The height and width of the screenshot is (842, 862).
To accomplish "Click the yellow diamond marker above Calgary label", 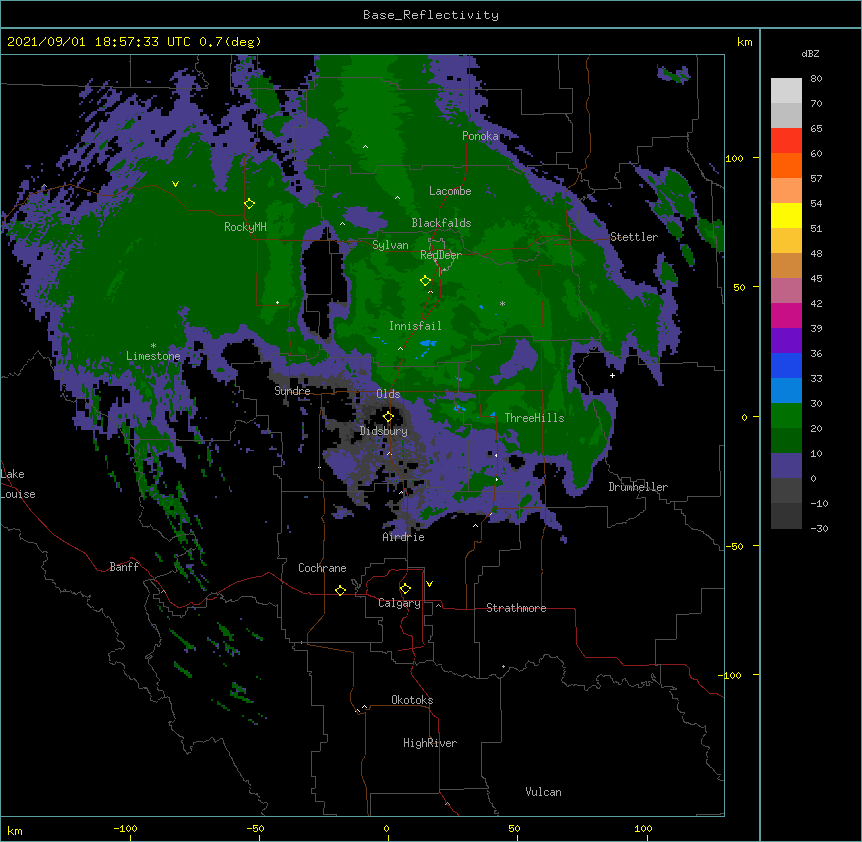I will click(x=405, y=589).
